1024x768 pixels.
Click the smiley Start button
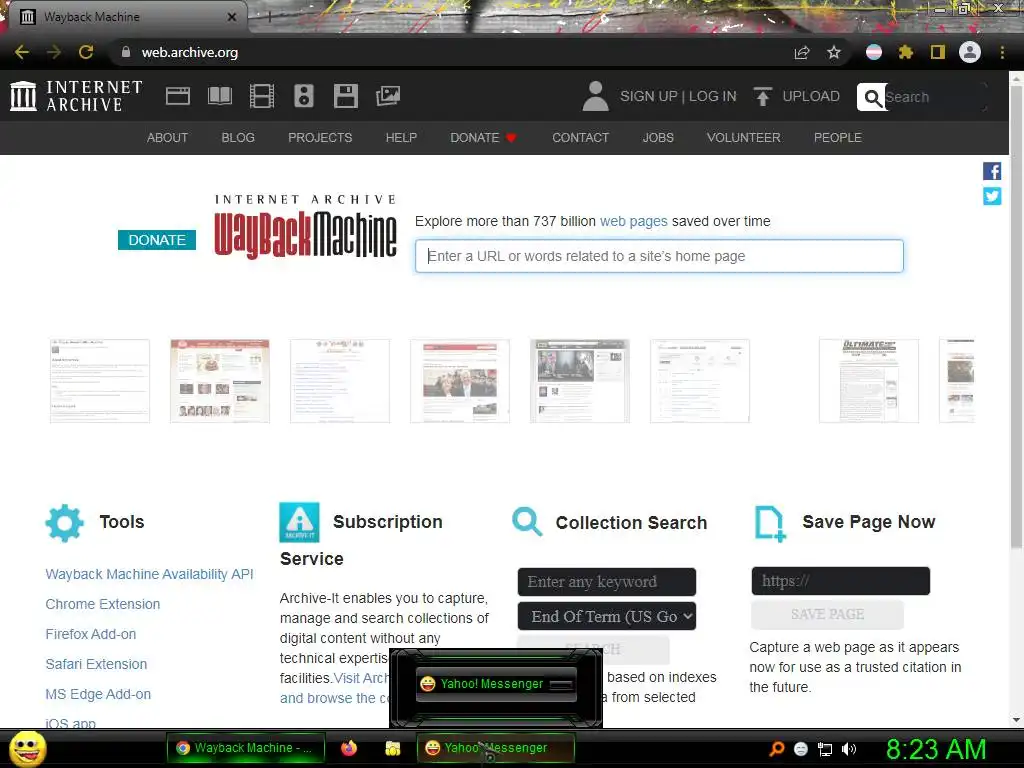[28, 749]
